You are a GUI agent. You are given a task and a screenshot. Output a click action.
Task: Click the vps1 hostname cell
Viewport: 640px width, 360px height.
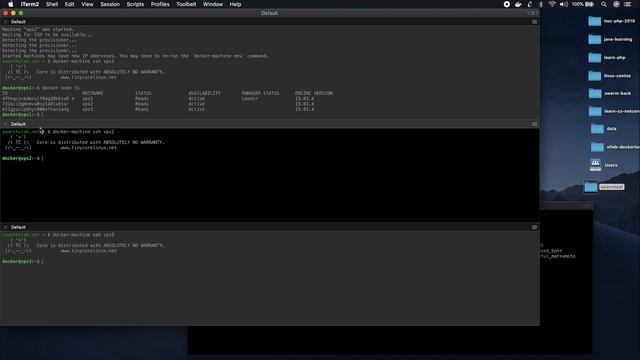tap(87, 99)
